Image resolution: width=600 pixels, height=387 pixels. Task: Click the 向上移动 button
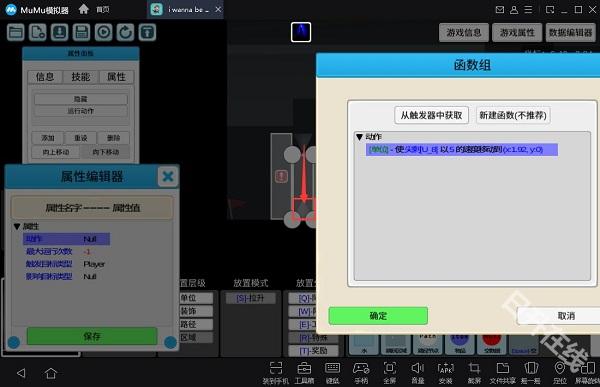(x=56, y=152)
